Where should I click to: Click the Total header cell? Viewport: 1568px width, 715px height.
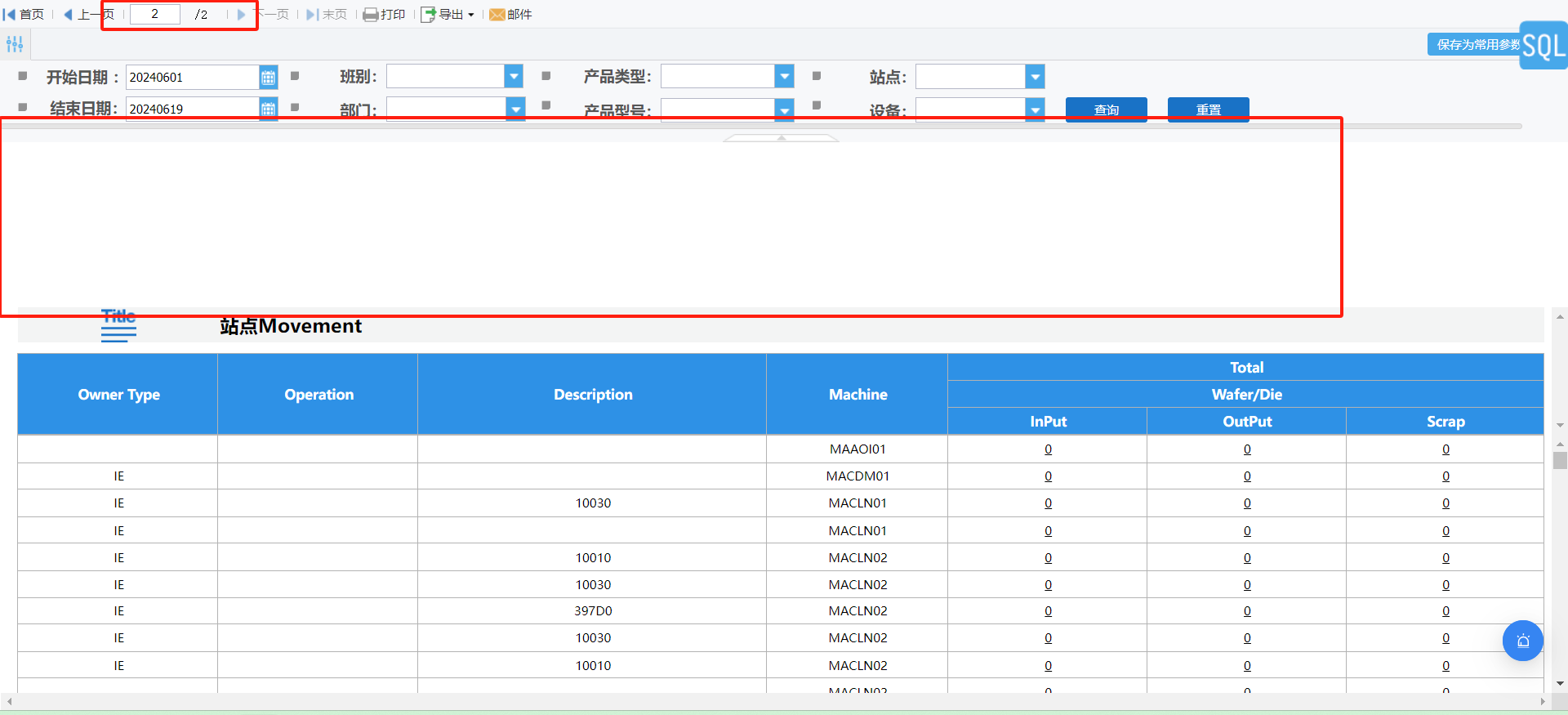(x=1246, y=368)
